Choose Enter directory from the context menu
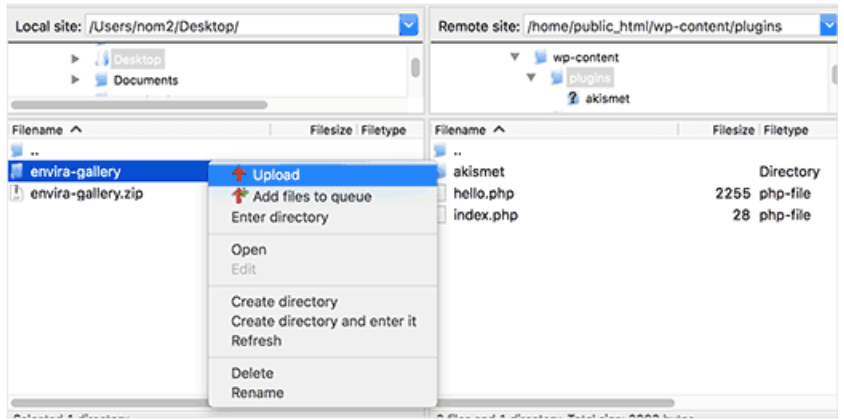The width and height of the screenshot is (844, 420). coord(279,217)
